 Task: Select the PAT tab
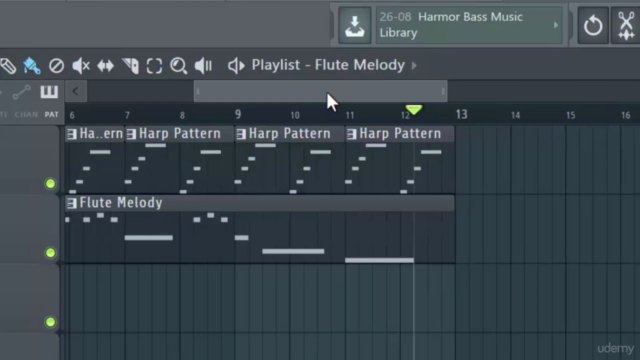[x=51, y=115]
